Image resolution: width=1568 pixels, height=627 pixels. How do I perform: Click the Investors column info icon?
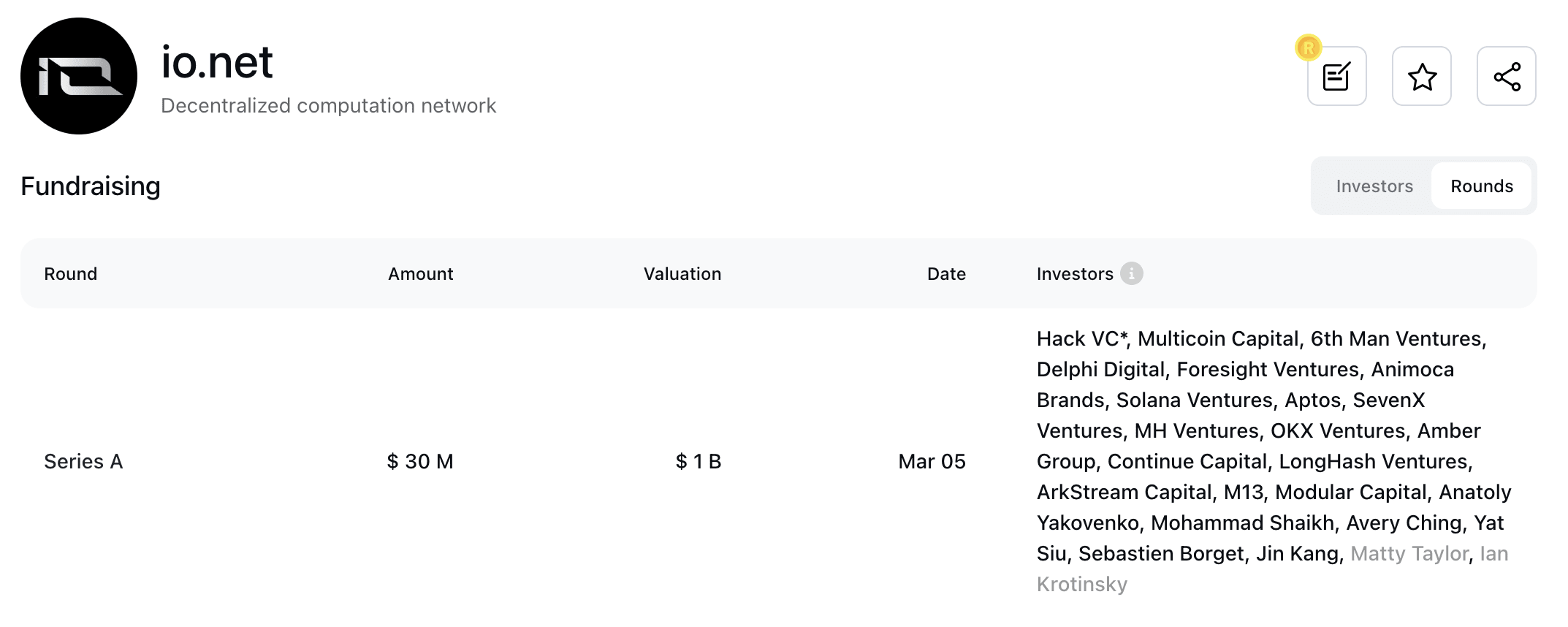[1131, 273]
